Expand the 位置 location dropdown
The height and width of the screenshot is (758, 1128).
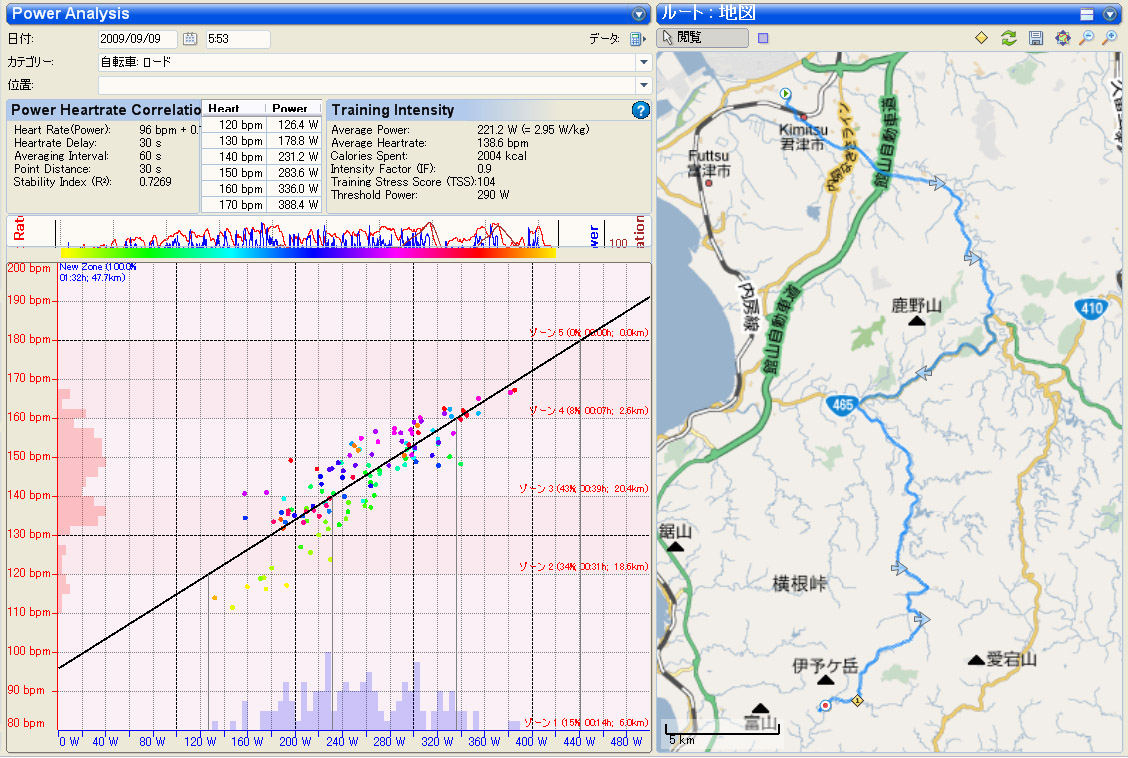643,85
